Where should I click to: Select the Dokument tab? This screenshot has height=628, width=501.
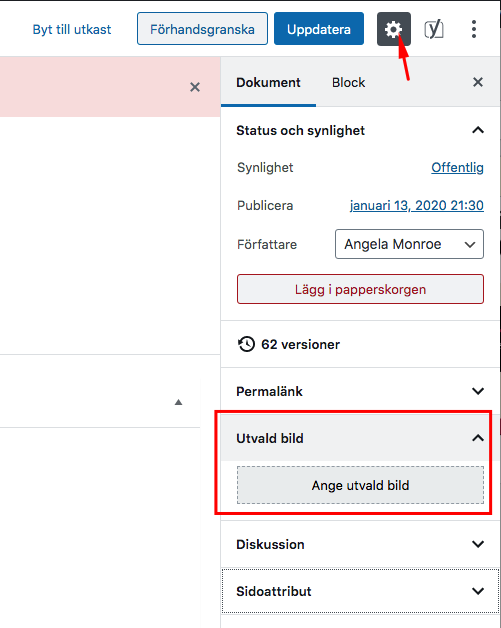[x=268, y=82]
